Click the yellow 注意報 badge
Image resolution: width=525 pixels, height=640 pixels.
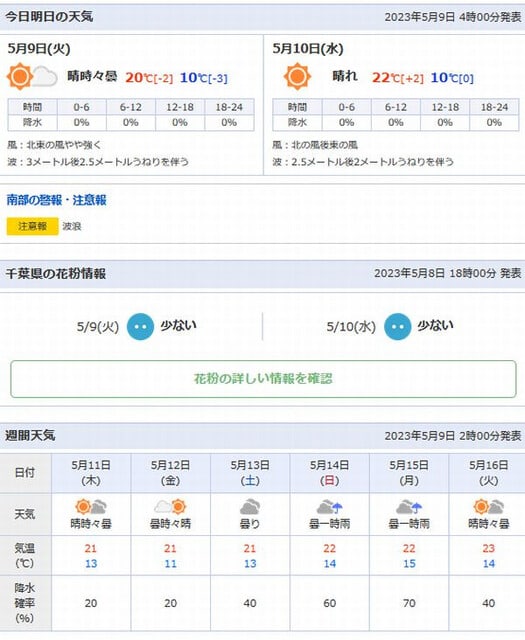point(33,226)
